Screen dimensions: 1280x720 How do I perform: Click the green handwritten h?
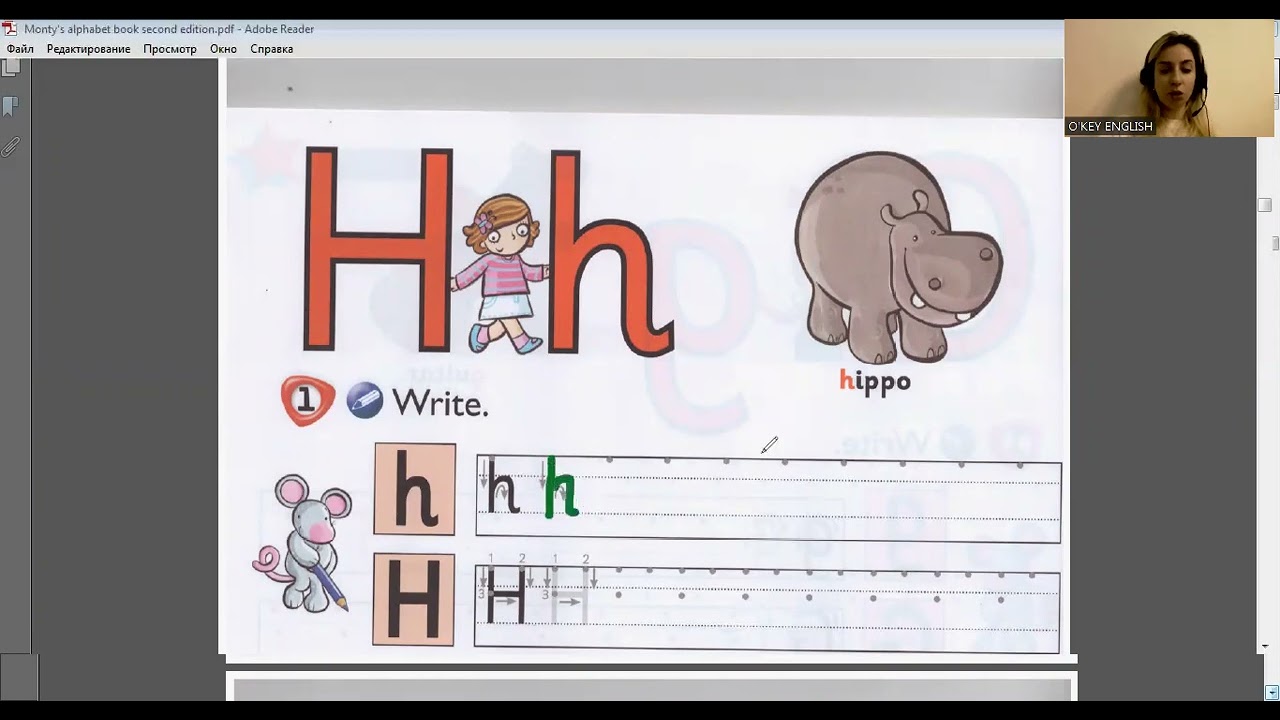pyautogui.click(x=561, y=487)
